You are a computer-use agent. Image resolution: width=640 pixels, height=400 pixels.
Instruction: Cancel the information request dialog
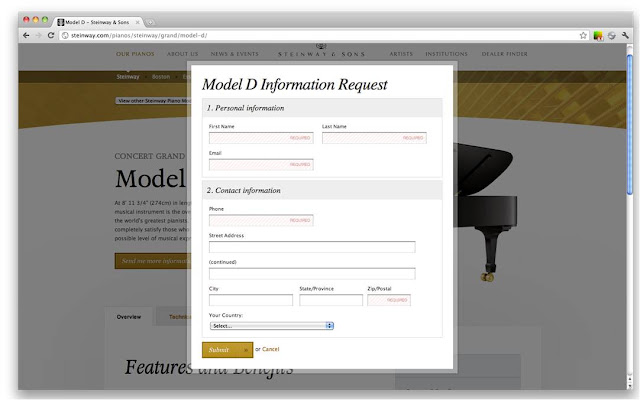tap(271, 349)
